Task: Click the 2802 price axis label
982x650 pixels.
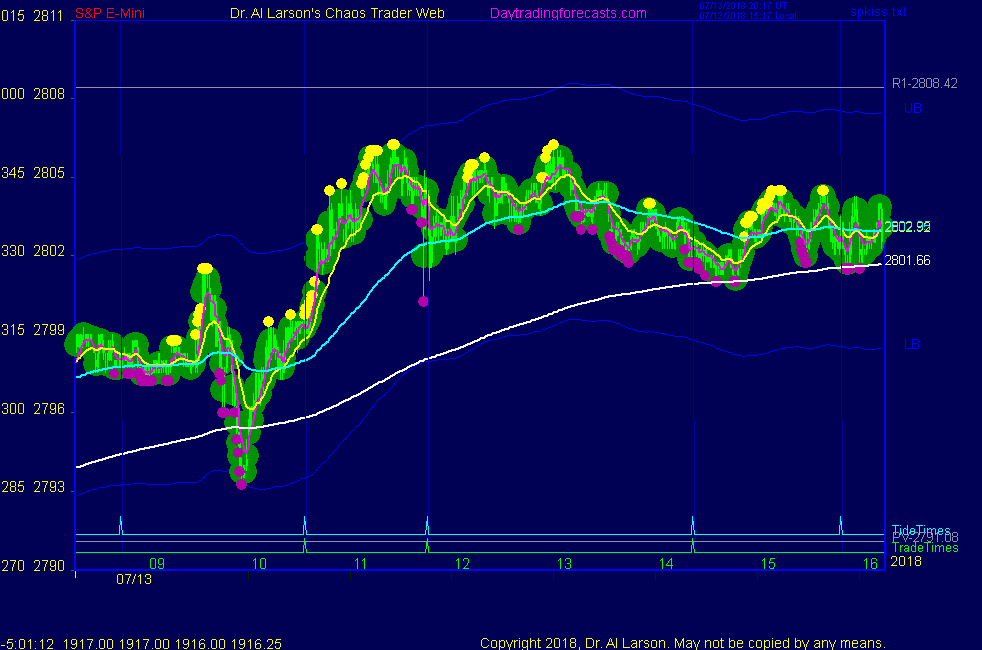Action: point(49,251)
